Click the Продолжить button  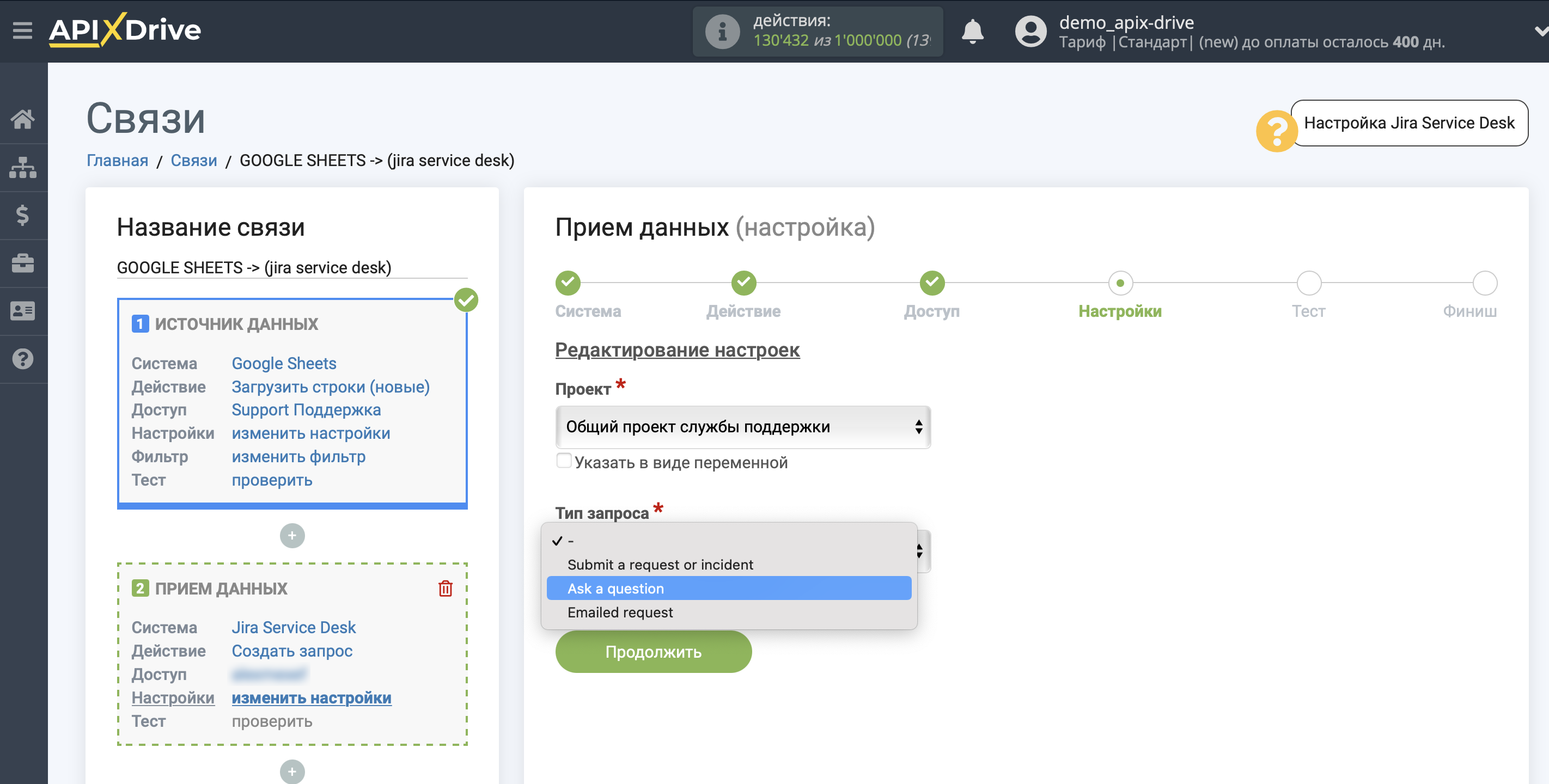pyautogui.click(x=653, y=652)
